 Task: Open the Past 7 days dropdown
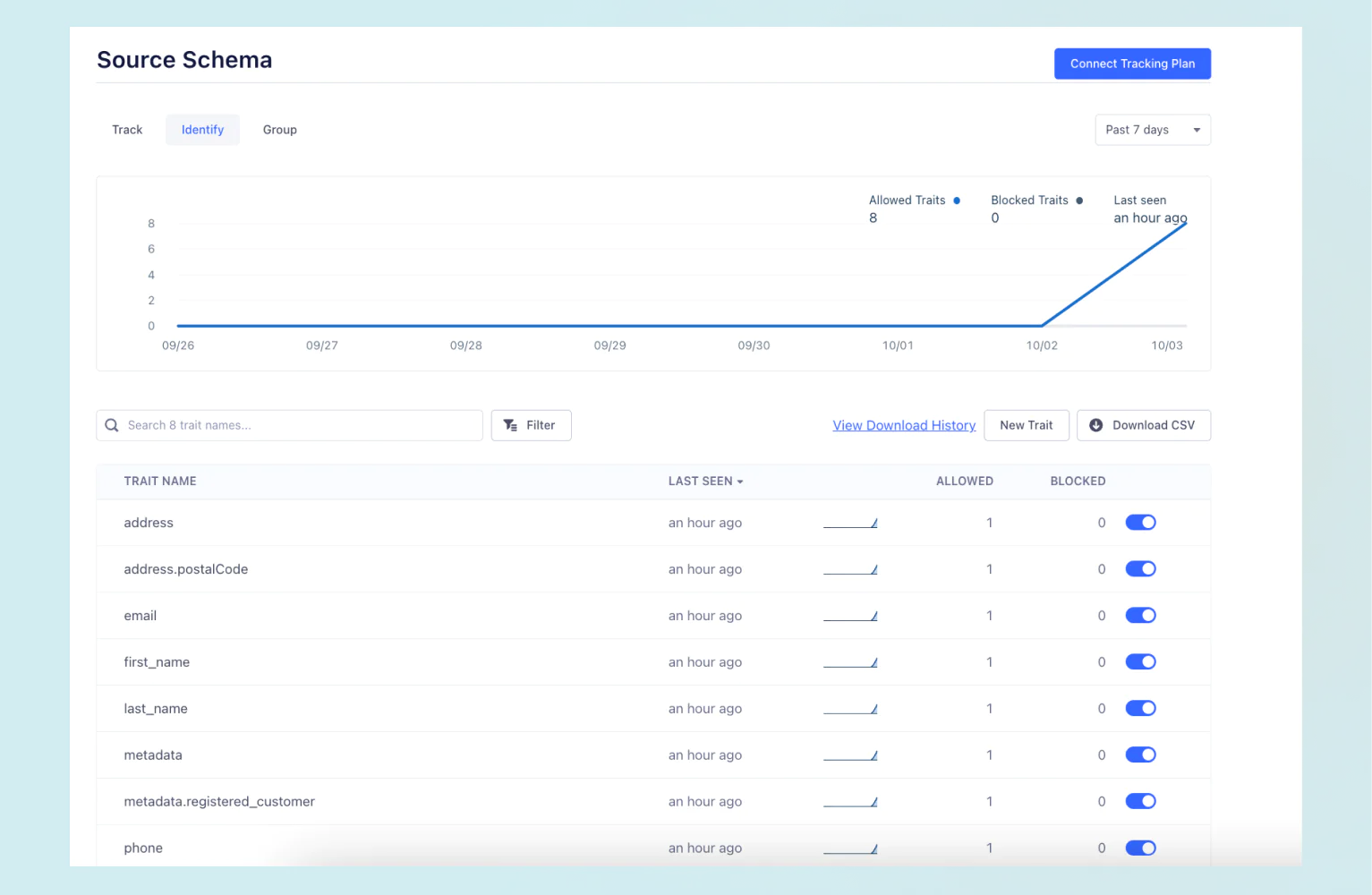[1152, 129]
